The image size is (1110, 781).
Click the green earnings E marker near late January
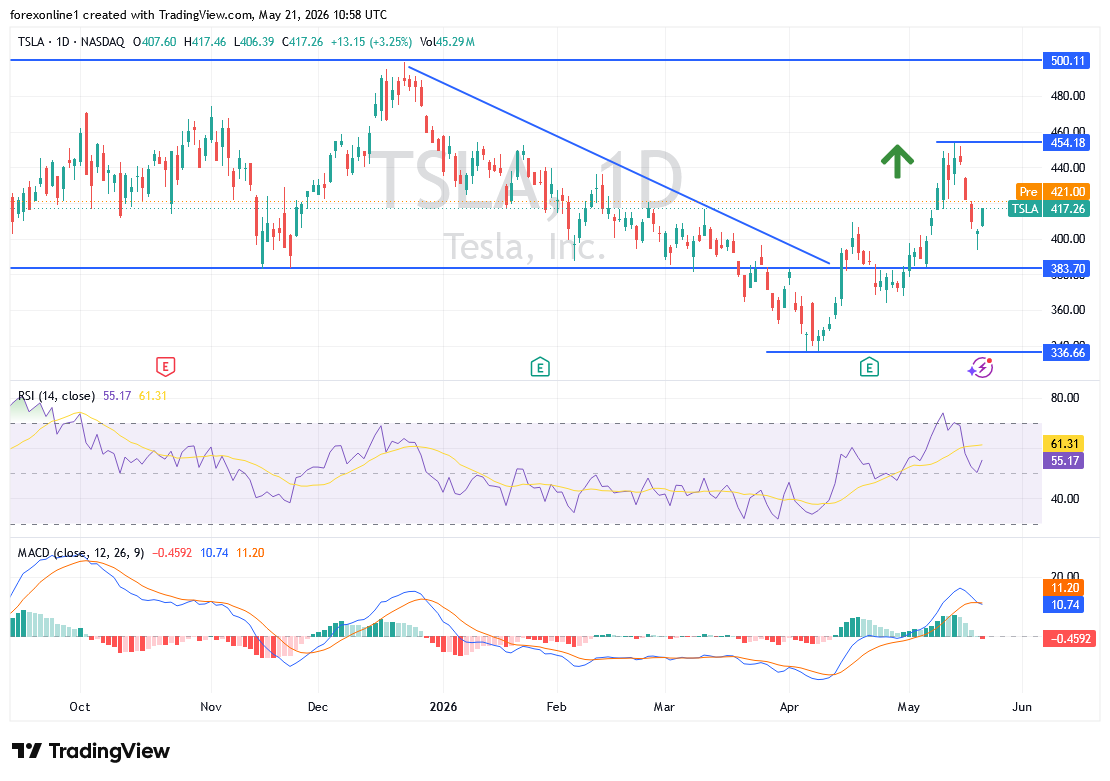point(540,367)
